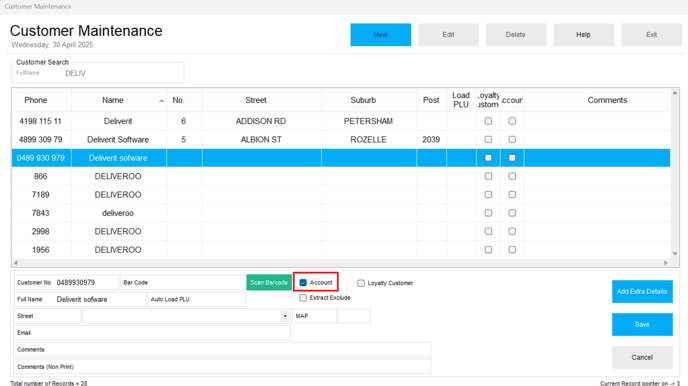Viewport: 688px width, 386px height.
Task: Toggle loyalty checkbox for phone 1956 row
Action: [488, 250]
